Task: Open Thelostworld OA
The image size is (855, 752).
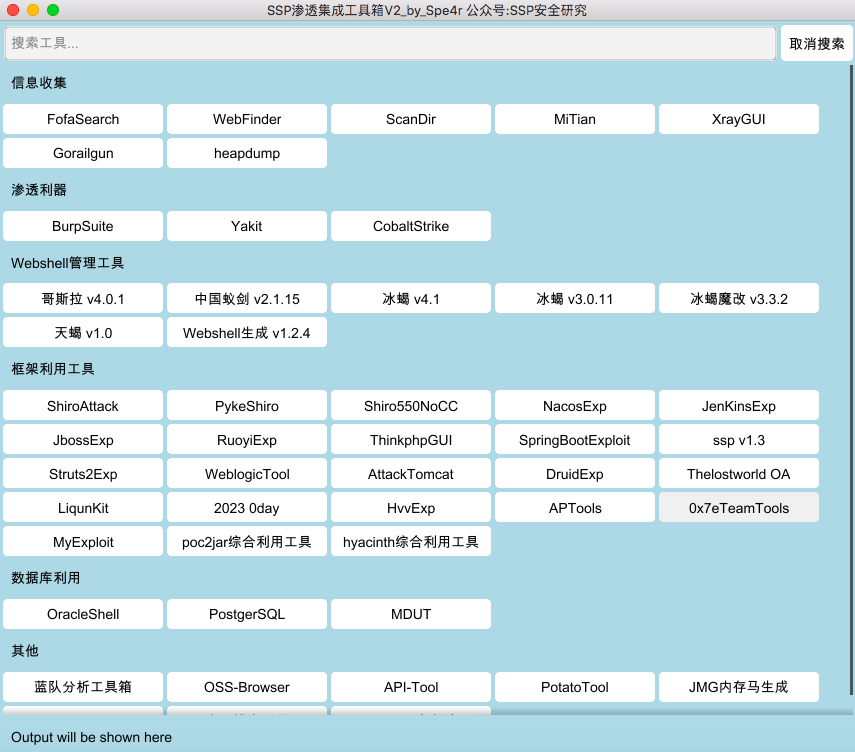Action: pos(739,473)
